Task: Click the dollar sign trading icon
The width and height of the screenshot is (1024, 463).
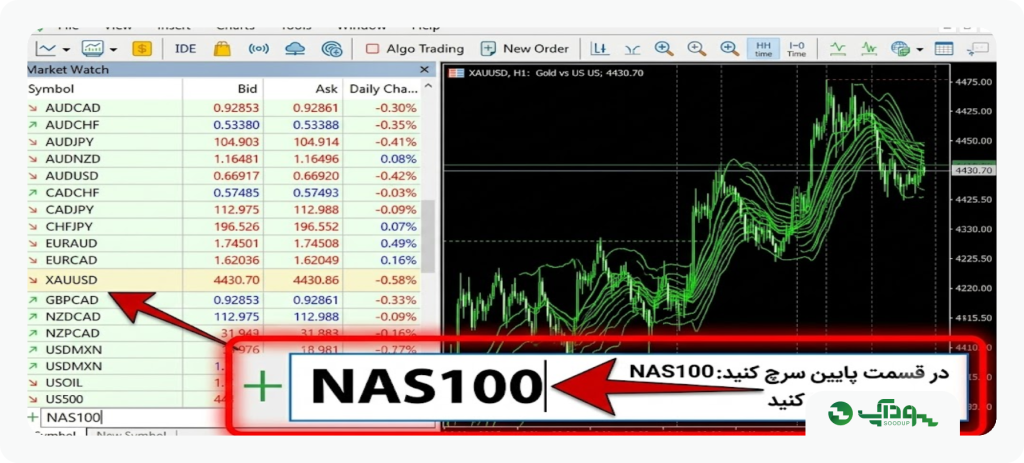Action: (142, 48)
